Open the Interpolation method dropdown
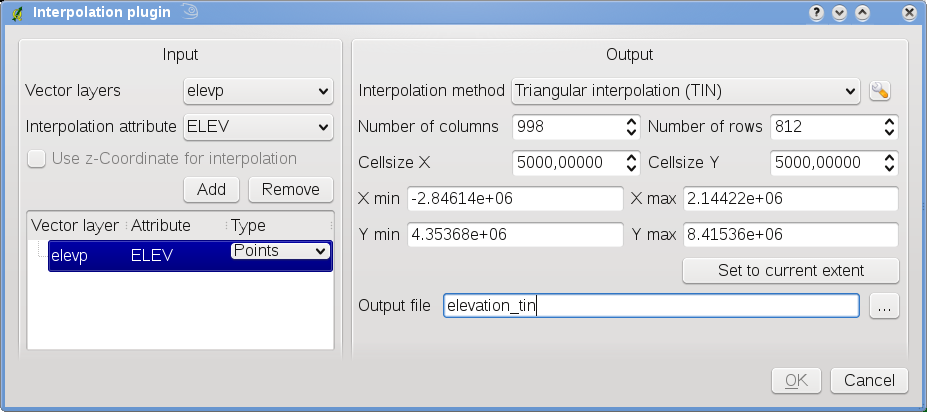 [x=685, y=91]
